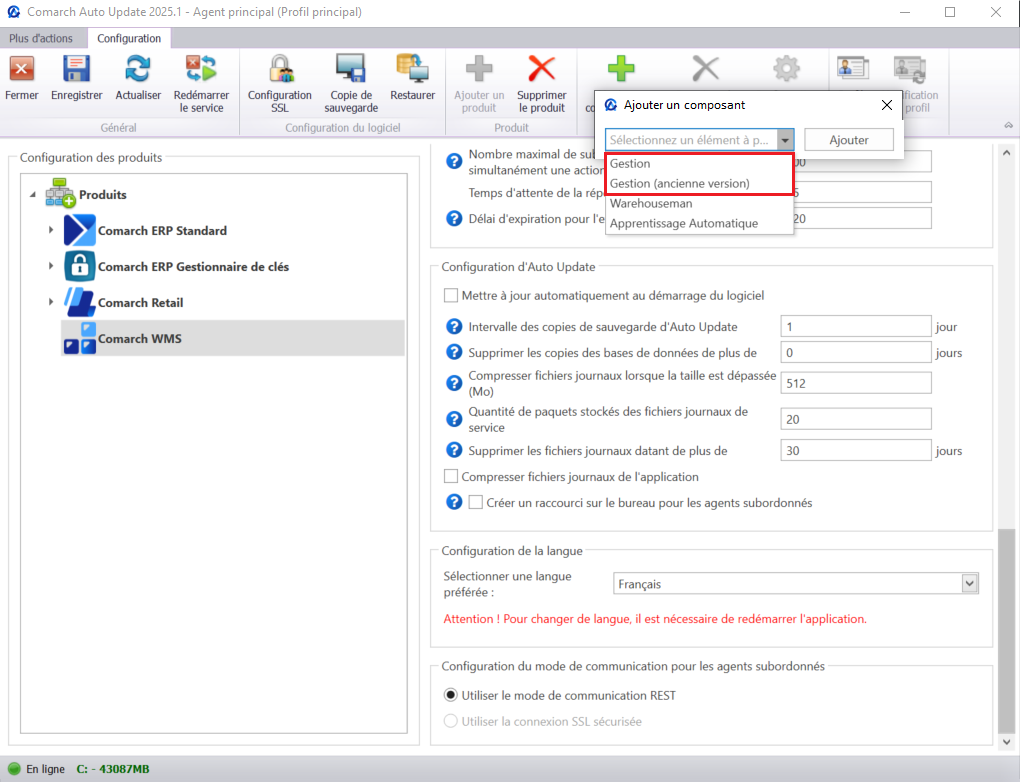The width and height of the screenshot is (1020, 782).
Task: Click the green En ligne status indicator
Action: (14, 769)
